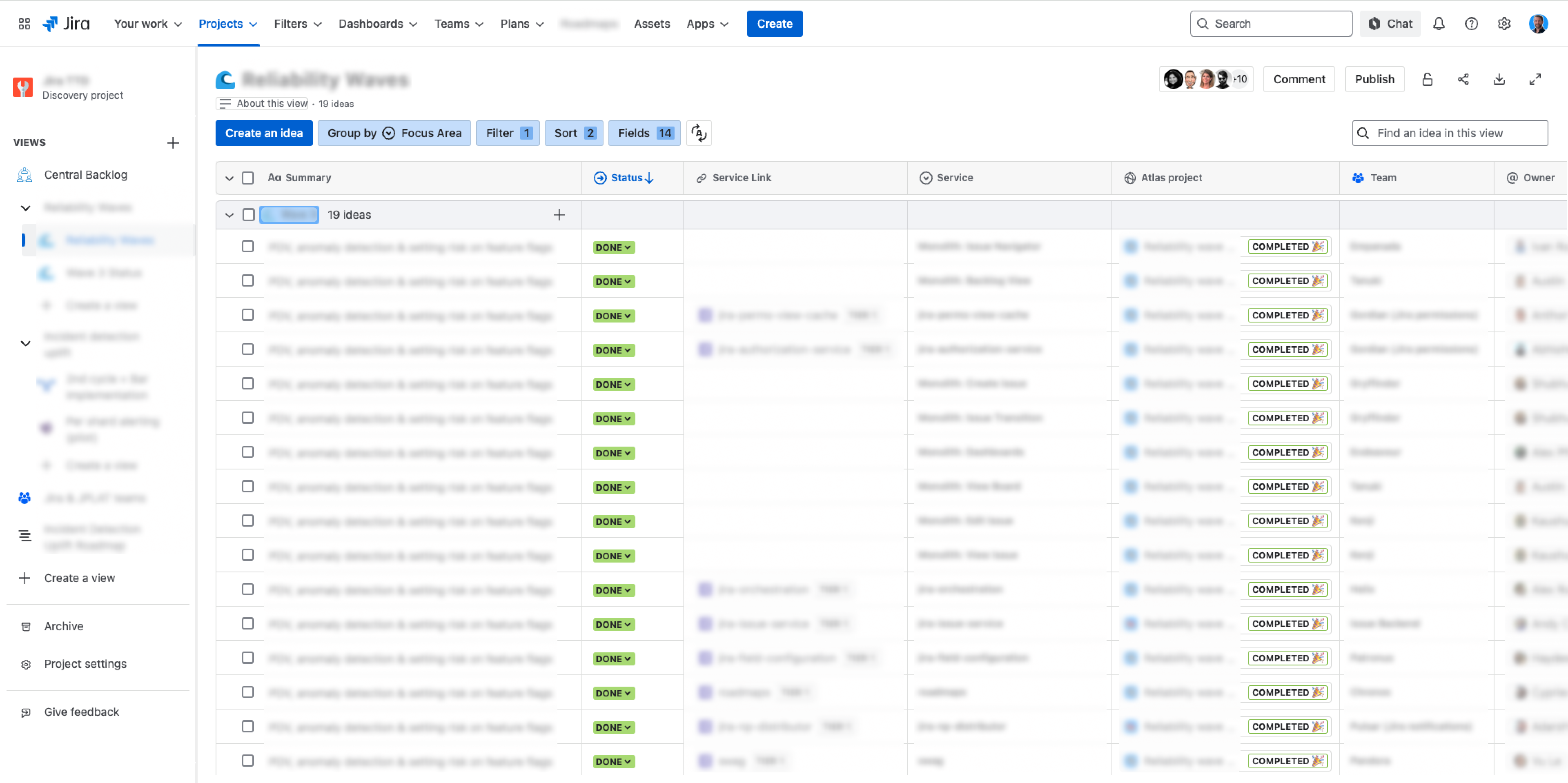
Task: Click the Find an idea search field
Action: coord(1450,133)
